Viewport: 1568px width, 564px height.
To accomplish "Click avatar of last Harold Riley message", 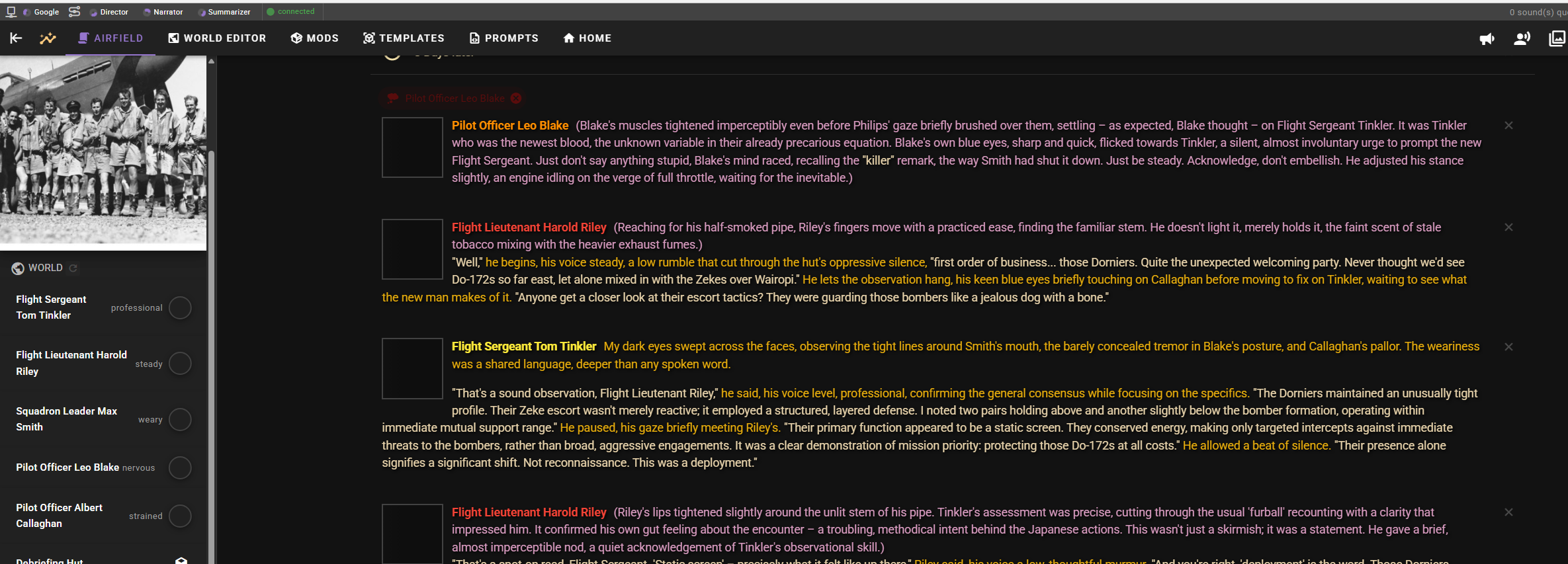I will tap(412, 534).
